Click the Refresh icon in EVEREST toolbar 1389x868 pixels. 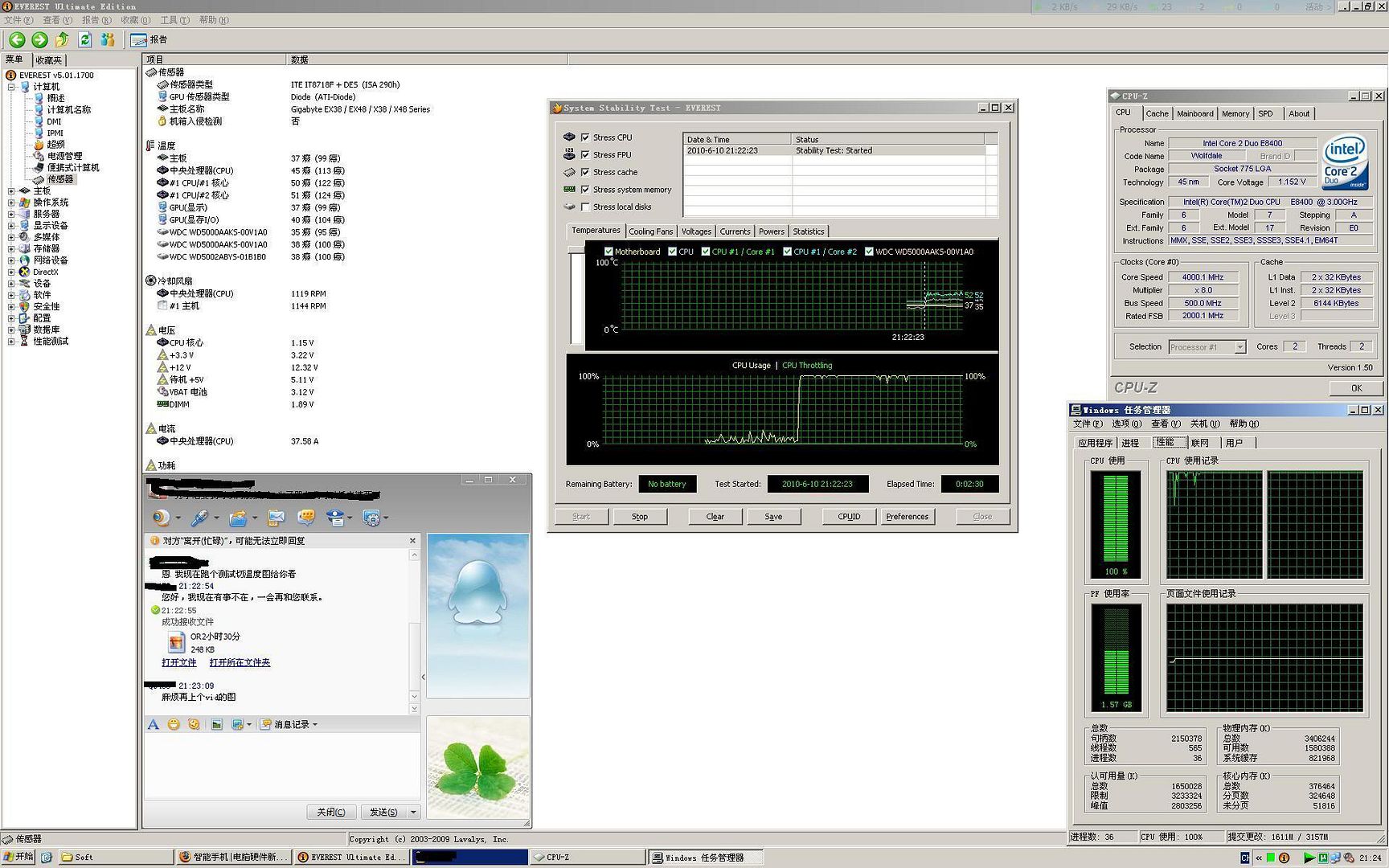coord(84,39)
